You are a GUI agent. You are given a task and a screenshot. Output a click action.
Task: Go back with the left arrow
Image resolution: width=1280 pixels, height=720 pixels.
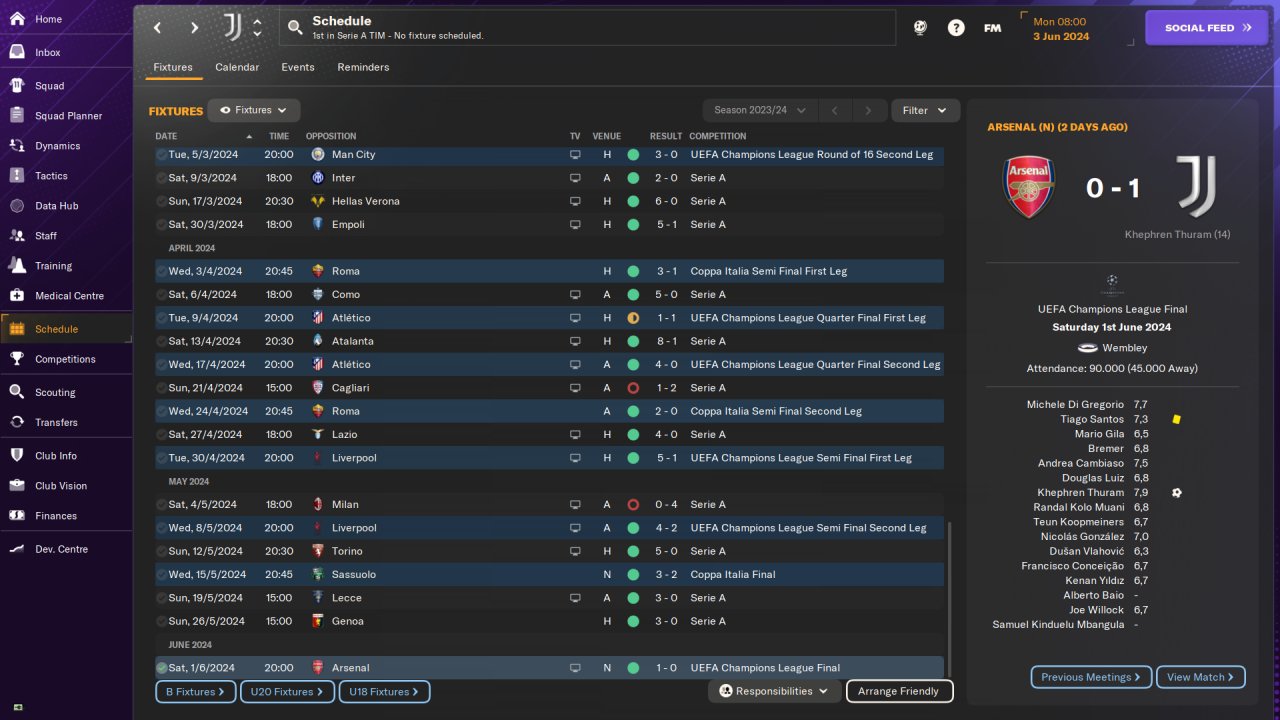(x=157, y=28)
